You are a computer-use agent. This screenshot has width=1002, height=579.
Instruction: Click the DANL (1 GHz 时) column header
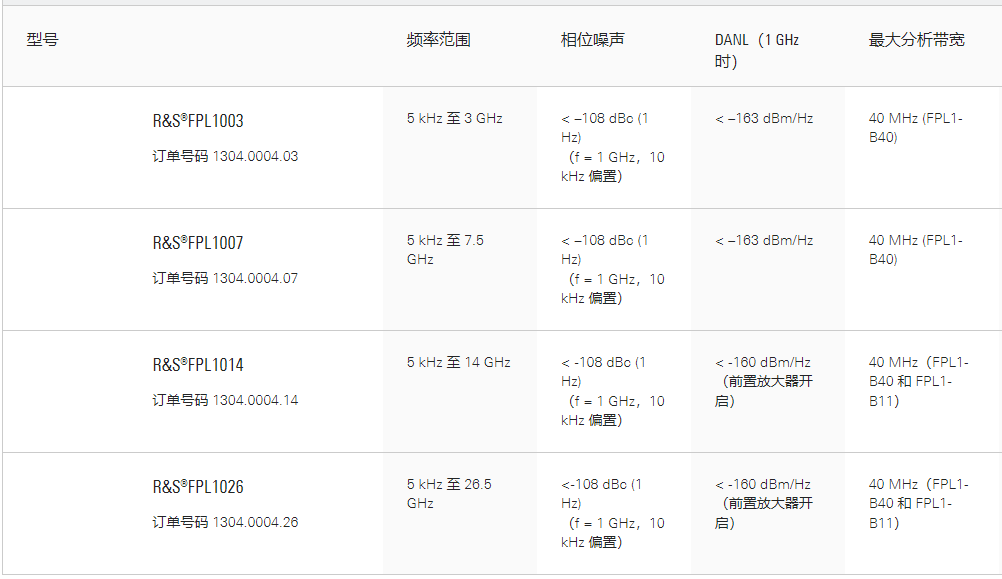(757, 50)
